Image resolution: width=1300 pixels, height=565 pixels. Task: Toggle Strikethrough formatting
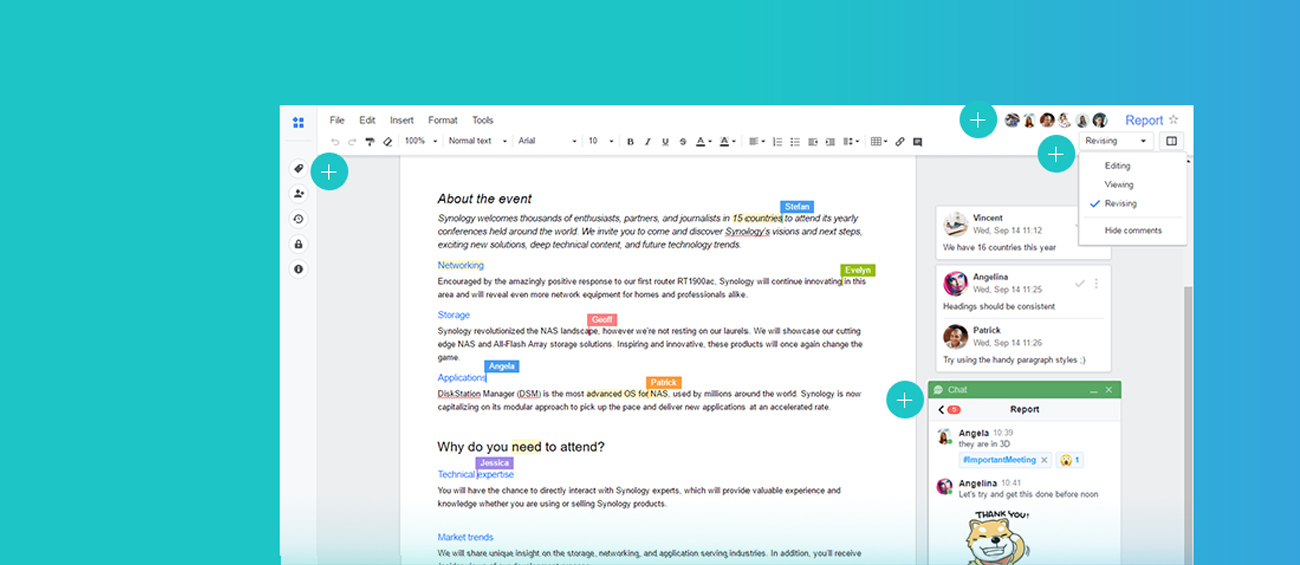pyautogui.click(x=683, y=142)
